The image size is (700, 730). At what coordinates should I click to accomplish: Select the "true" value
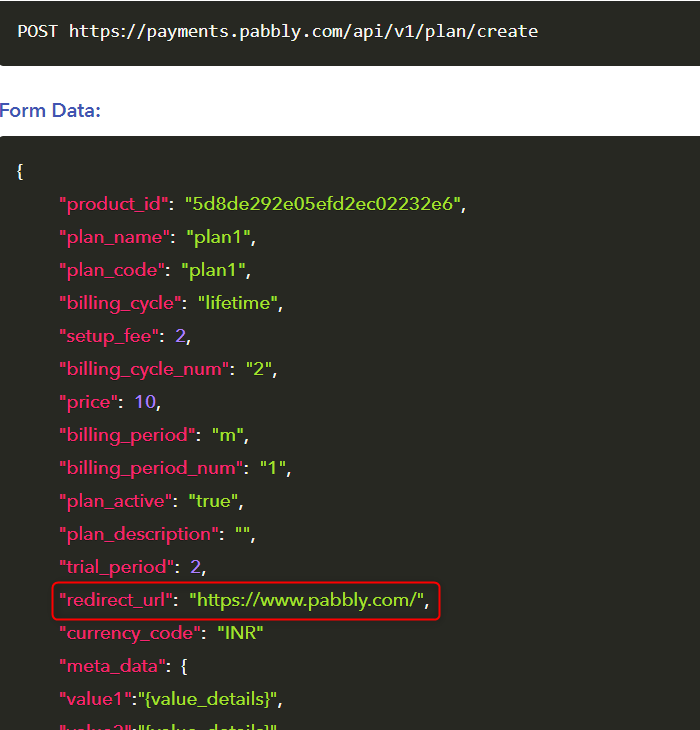coord(213,501)
